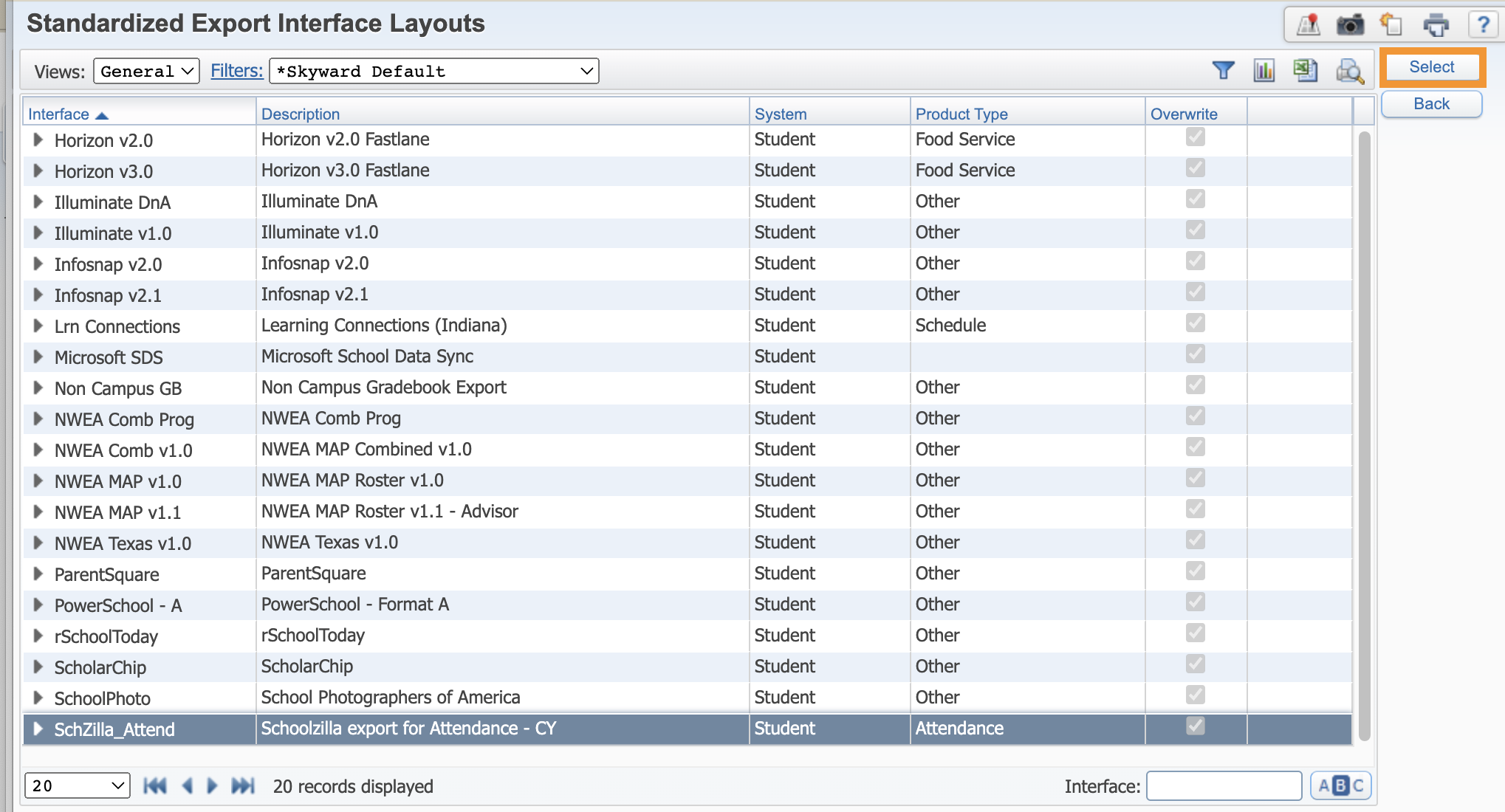This screenshot has height=812, width=1505.
Task: Click the camera snapshot icon
Action: click(x=1350, y=24)
